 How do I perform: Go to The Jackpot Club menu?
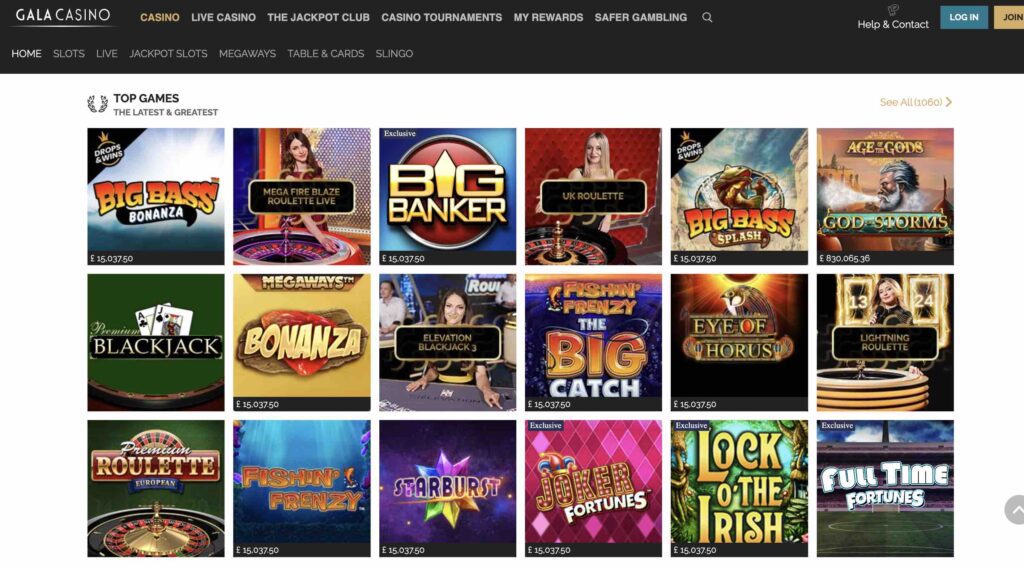318,18
